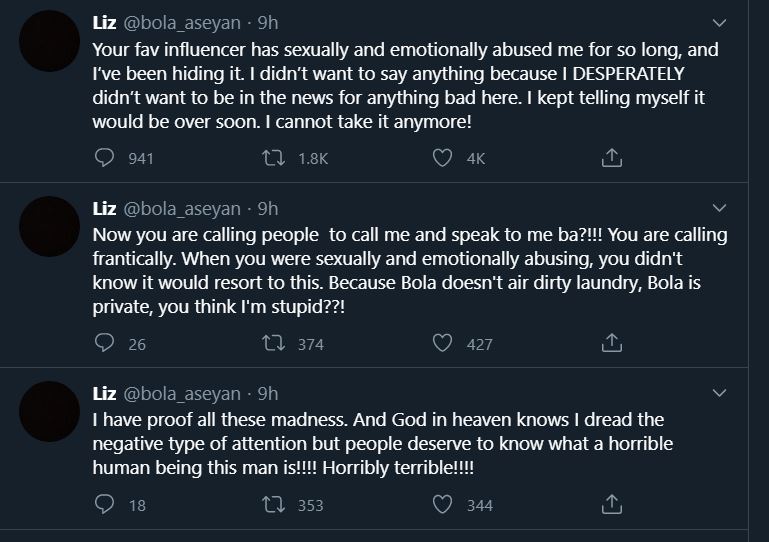
Task: Like the tweet with 427 likes
Action: pos(442,343)
